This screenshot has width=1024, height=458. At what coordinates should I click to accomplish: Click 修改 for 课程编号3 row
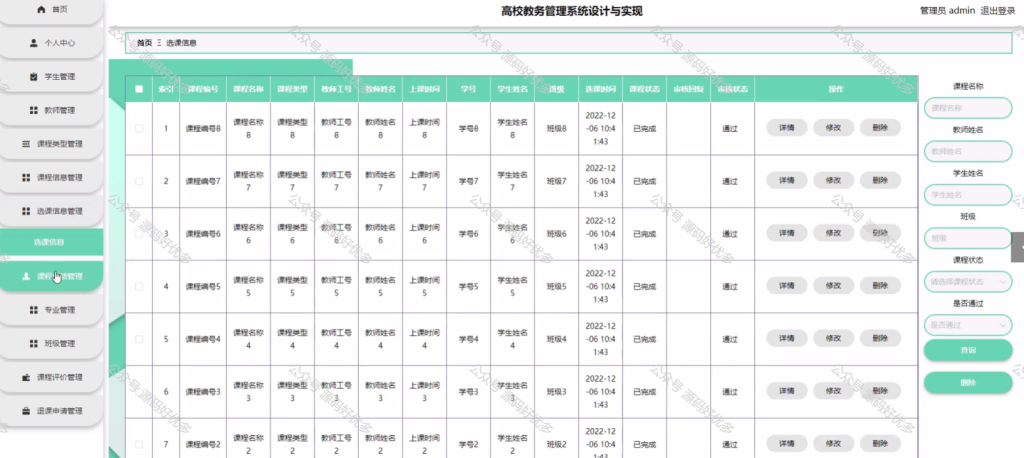[833, 391]
